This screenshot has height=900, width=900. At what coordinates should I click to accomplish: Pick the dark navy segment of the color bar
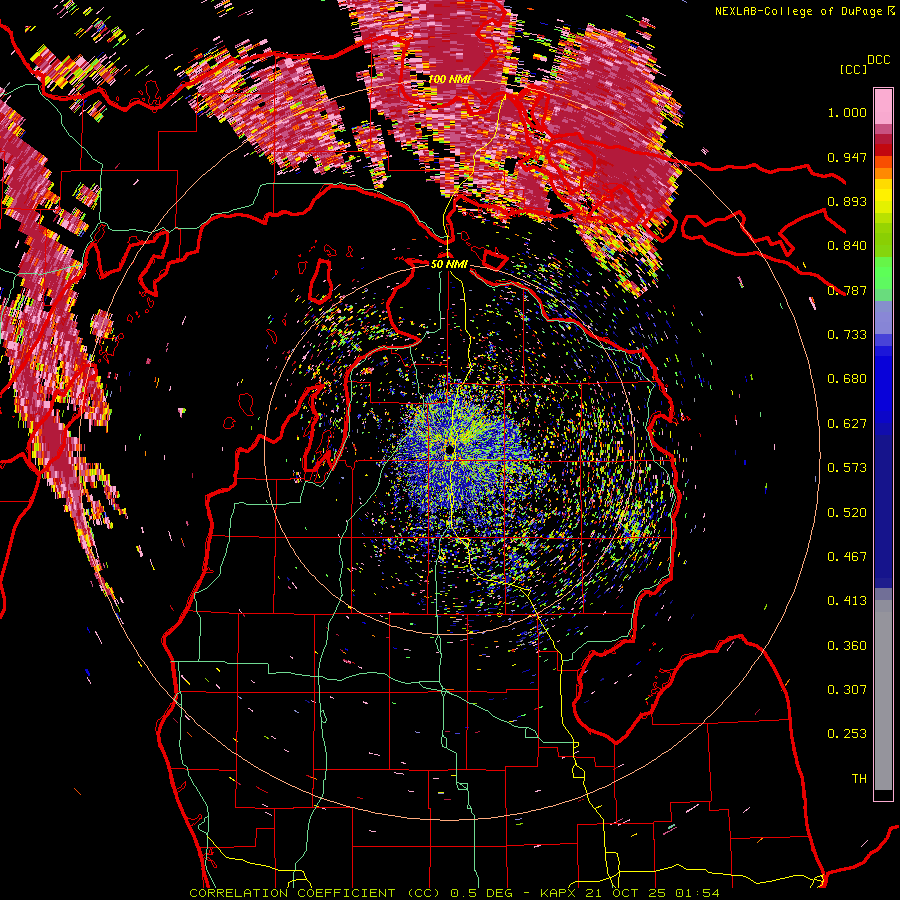[x=883, y=511]
